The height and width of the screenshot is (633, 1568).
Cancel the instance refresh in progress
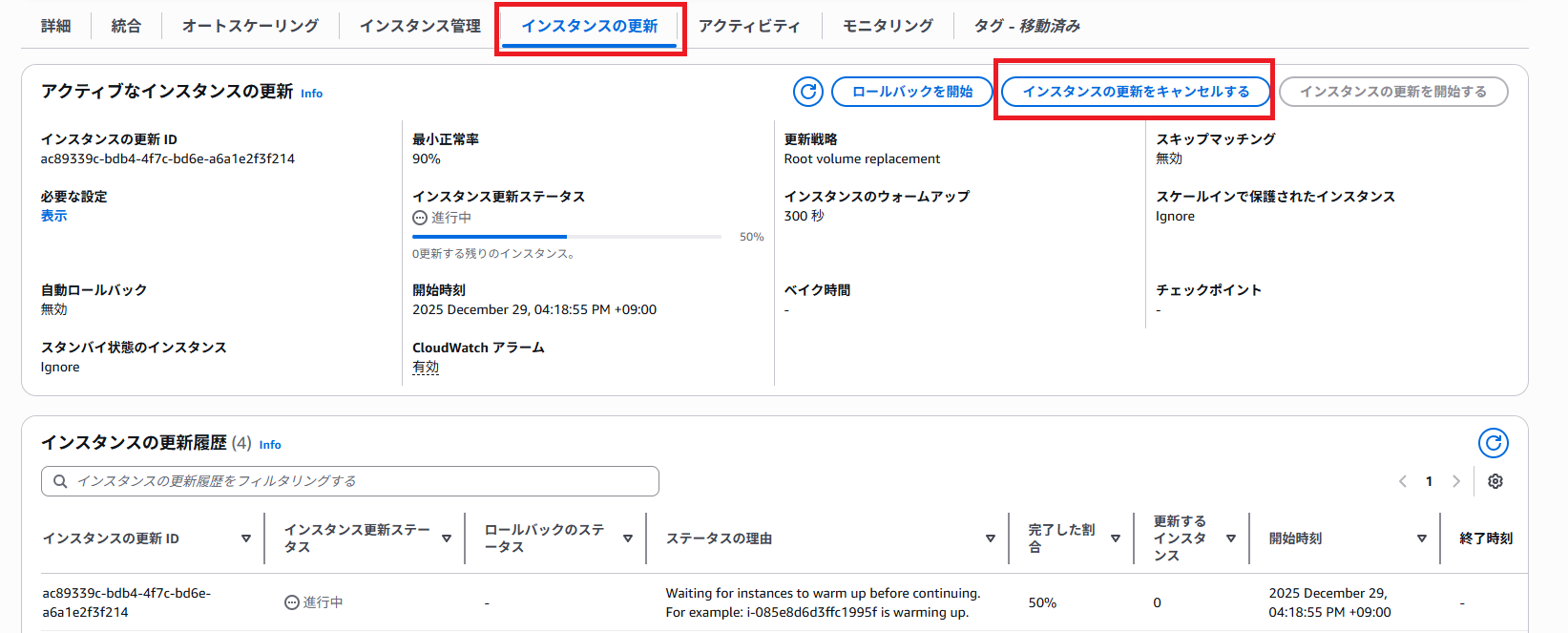click(1136, 92)
